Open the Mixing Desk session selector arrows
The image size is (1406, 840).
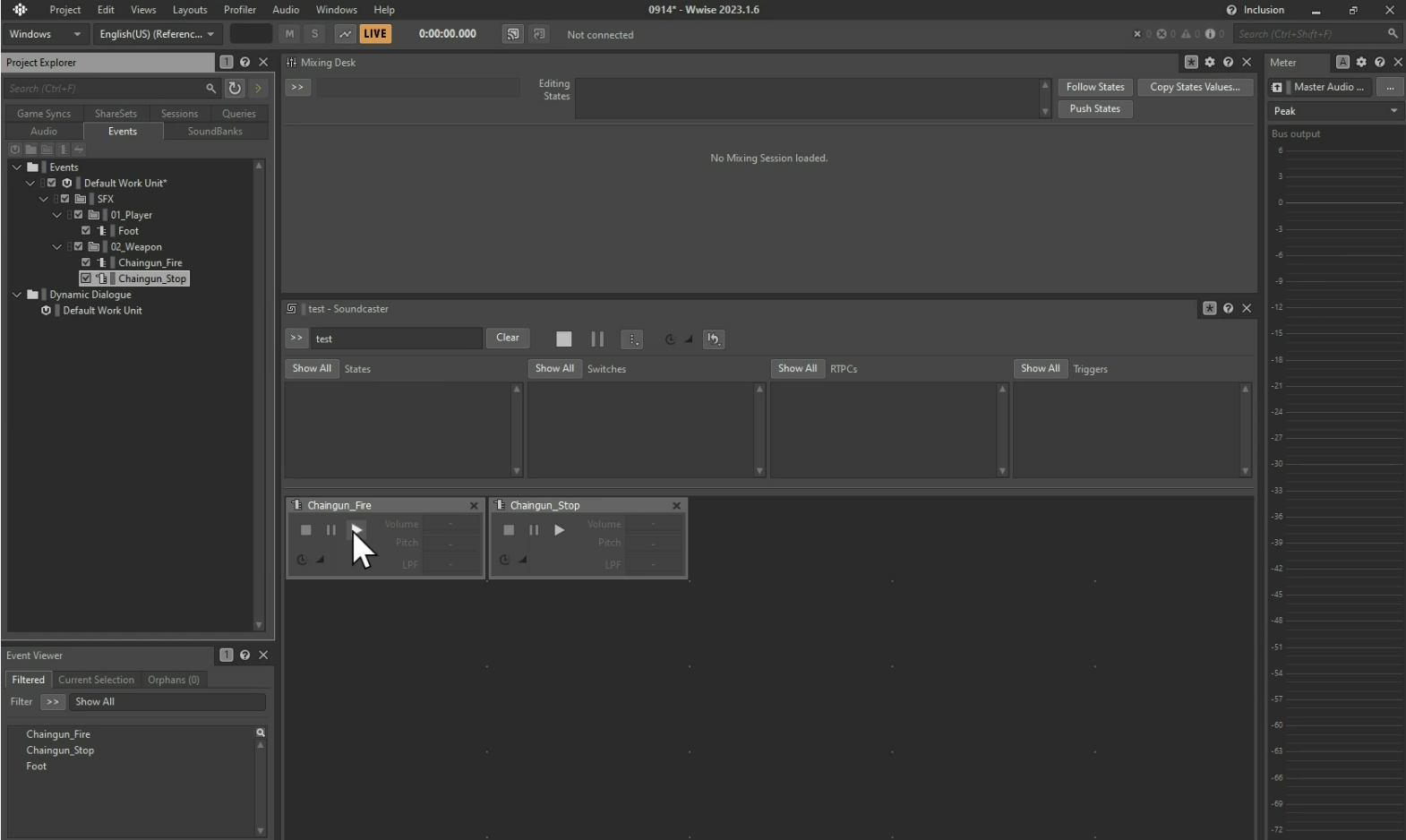pos(297,87)
